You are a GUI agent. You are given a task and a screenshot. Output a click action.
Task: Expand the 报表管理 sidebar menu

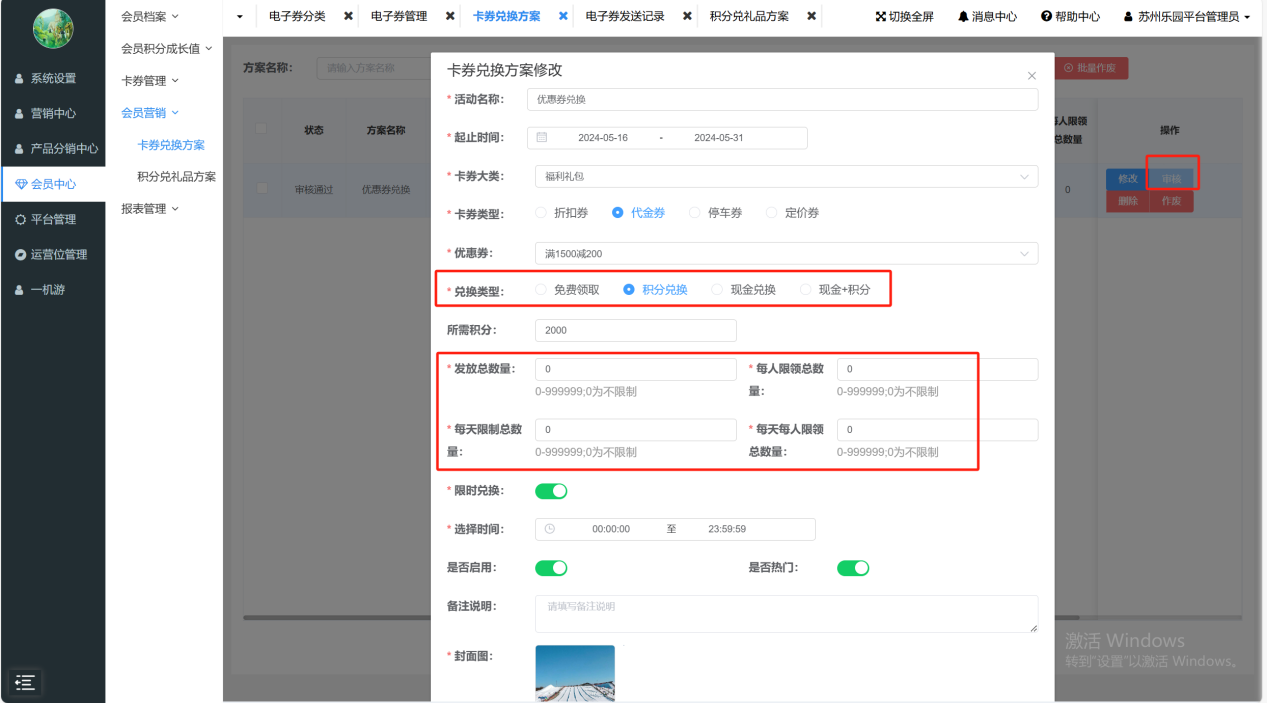(149, 209)
